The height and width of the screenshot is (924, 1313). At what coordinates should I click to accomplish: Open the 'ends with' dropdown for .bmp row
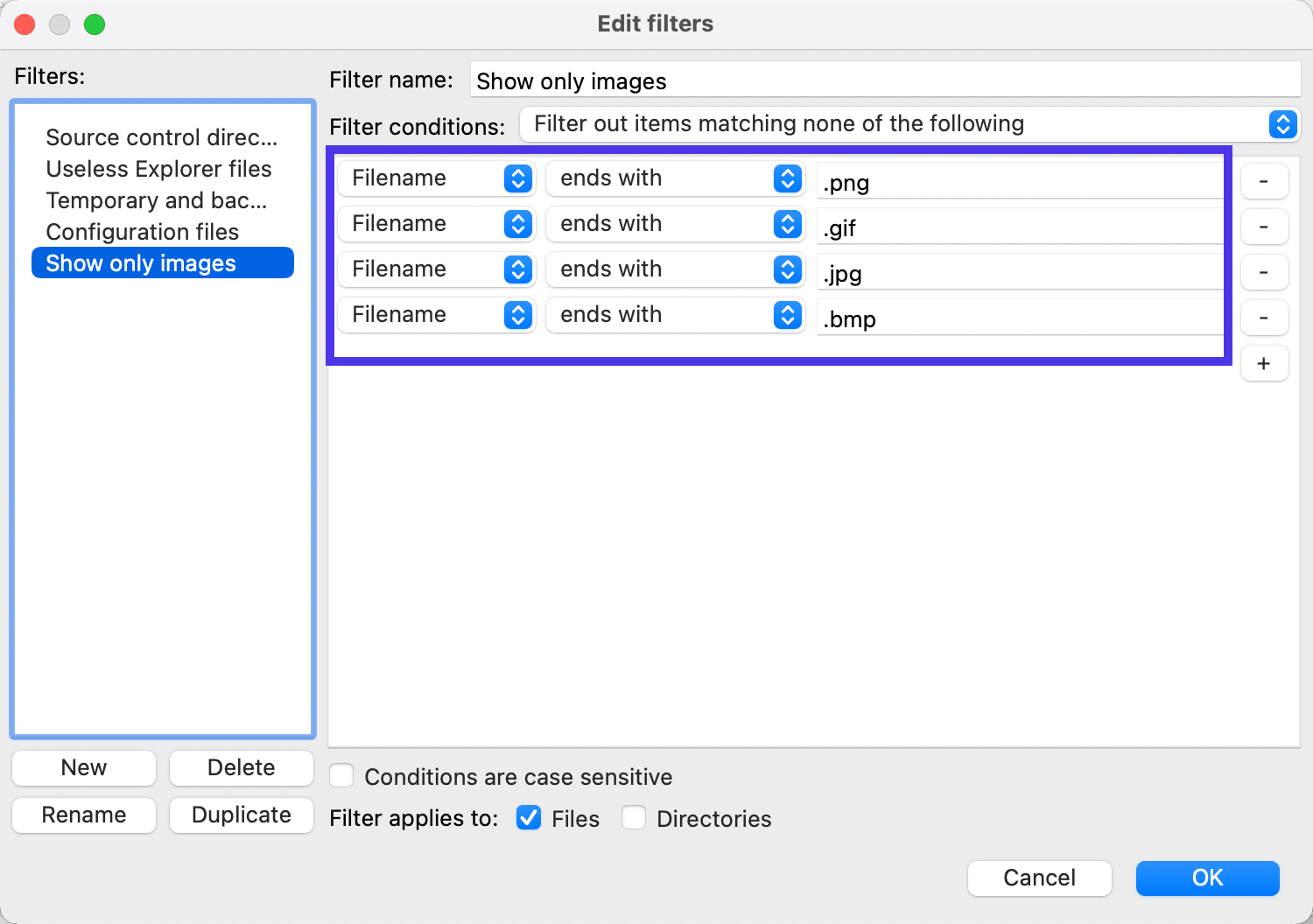click(x=674, y=315)
